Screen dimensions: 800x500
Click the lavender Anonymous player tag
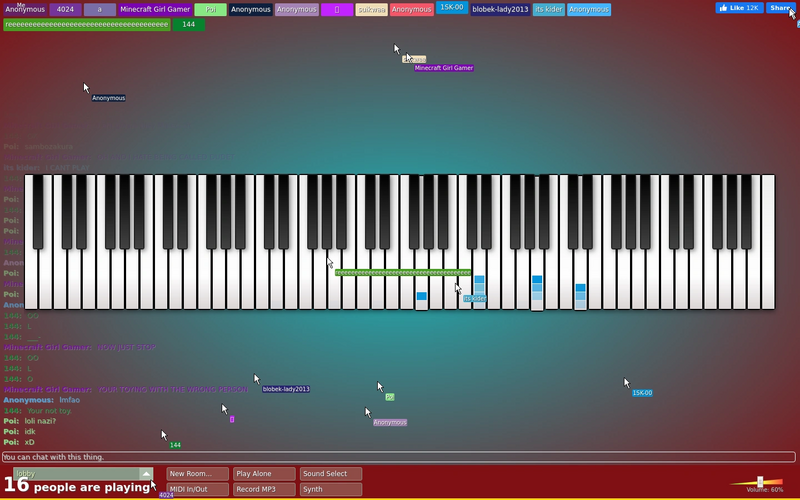coord(296,9)
